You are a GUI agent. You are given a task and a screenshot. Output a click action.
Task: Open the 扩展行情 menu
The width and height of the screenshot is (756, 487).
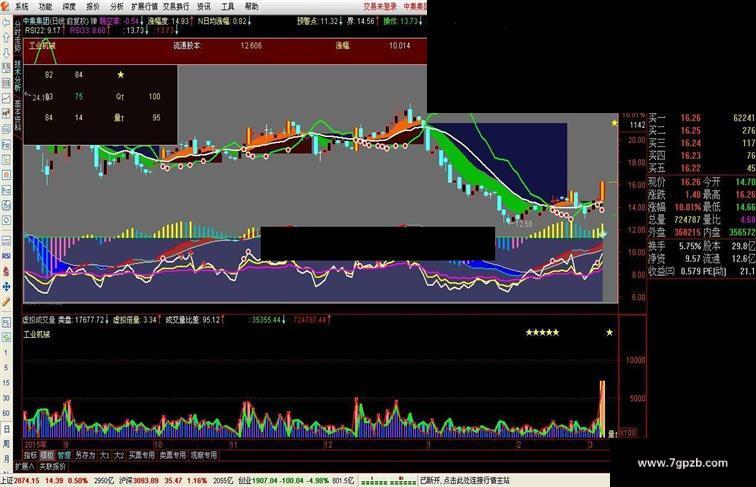(145, 7)
